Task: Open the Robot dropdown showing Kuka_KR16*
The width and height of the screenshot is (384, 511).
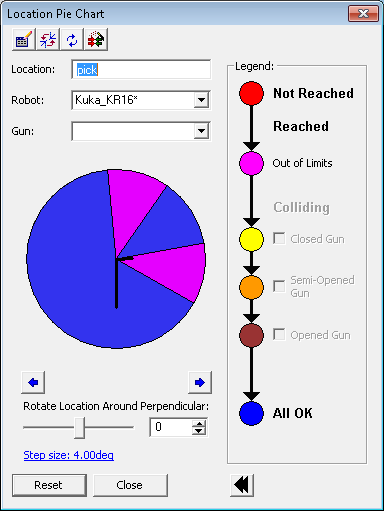Action: point(201,100)
